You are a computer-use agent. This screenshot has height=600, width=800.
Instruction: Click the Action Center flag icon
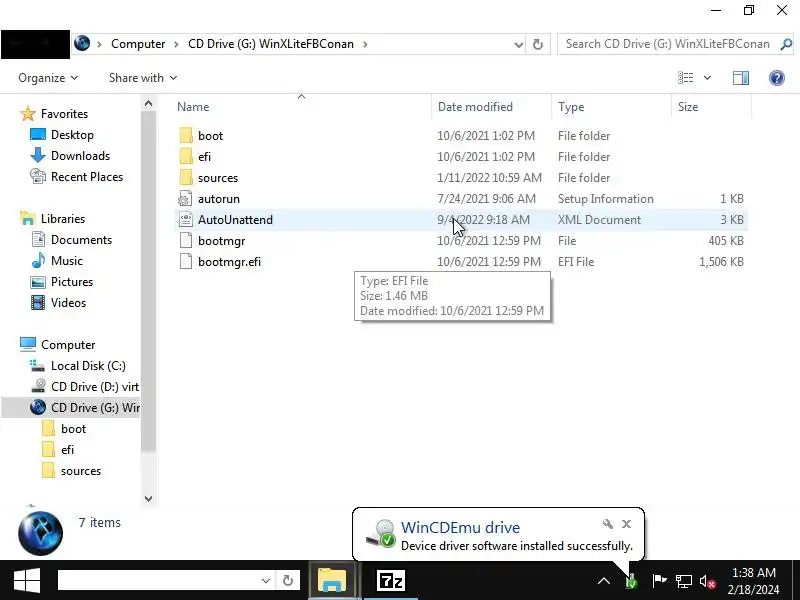click(659, 581)
